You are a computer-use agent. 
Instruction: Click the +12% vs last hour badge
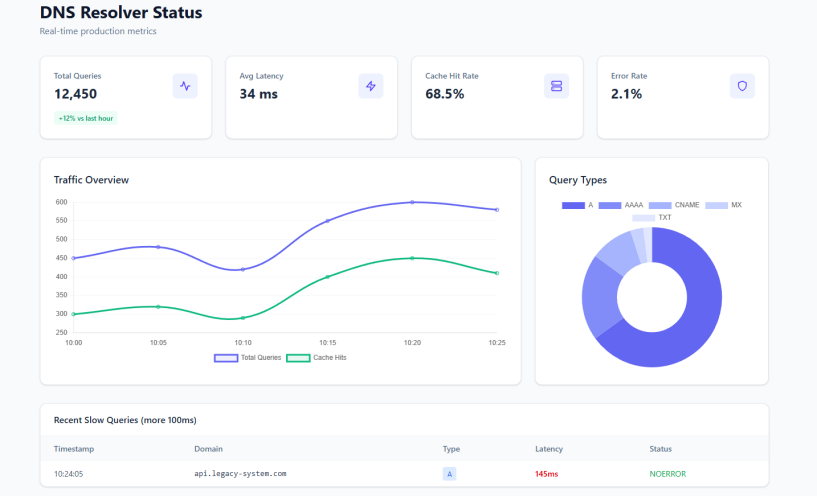coord(86,118)
